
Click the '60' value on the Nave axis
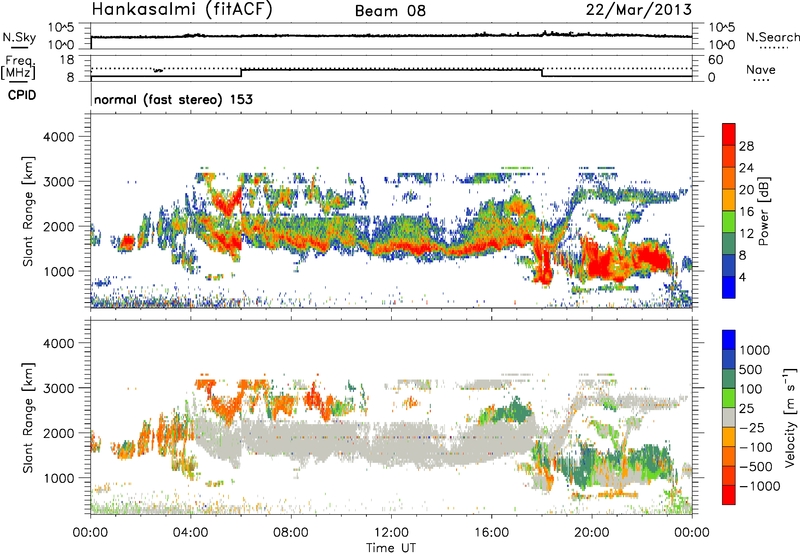point(715,60)
